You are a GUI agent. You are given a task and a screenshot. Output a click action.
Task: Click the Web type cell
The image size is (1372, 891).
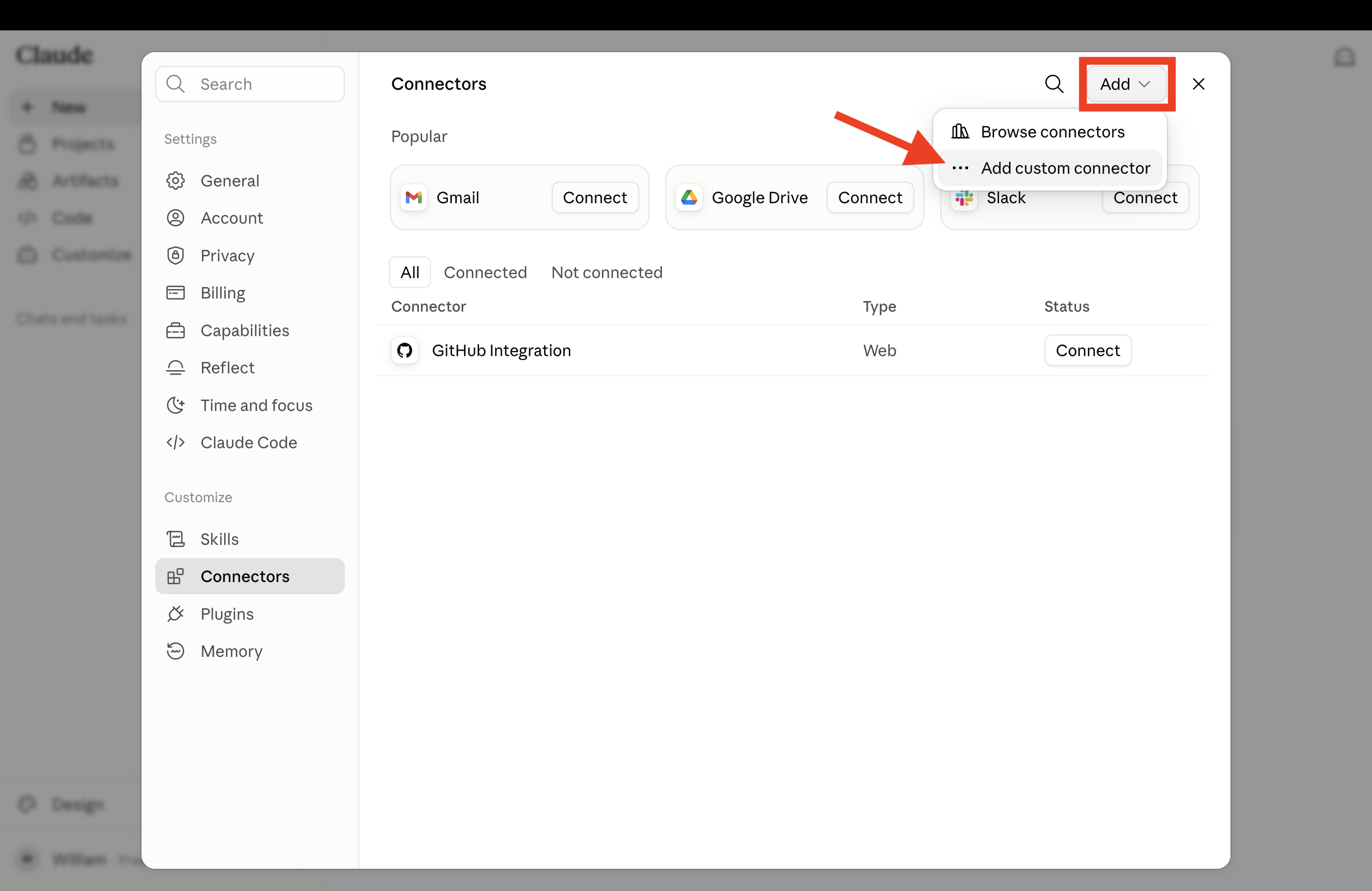pos(879,350)
